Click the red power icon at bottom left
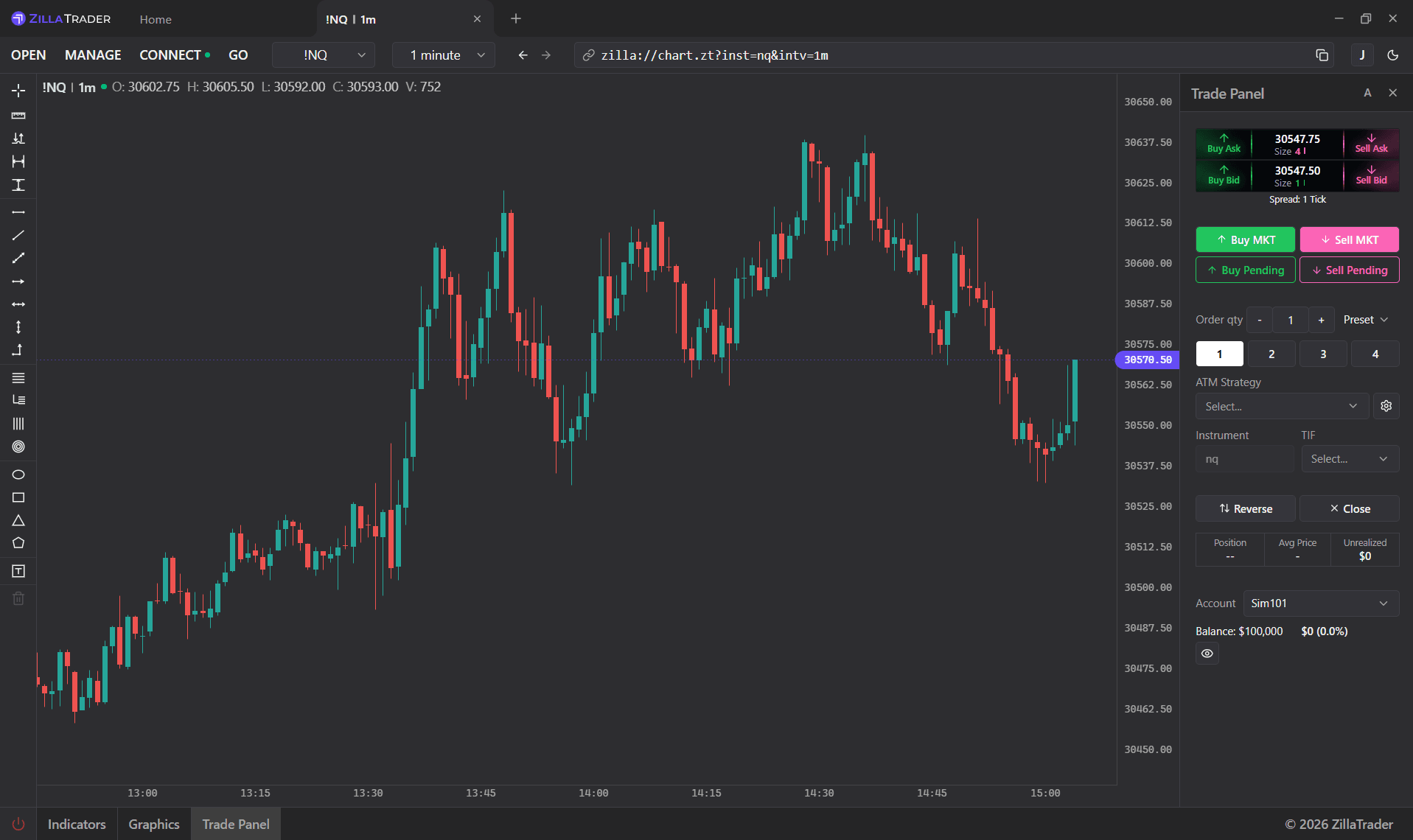1413x840 pixels. click(x=18, y=825)
